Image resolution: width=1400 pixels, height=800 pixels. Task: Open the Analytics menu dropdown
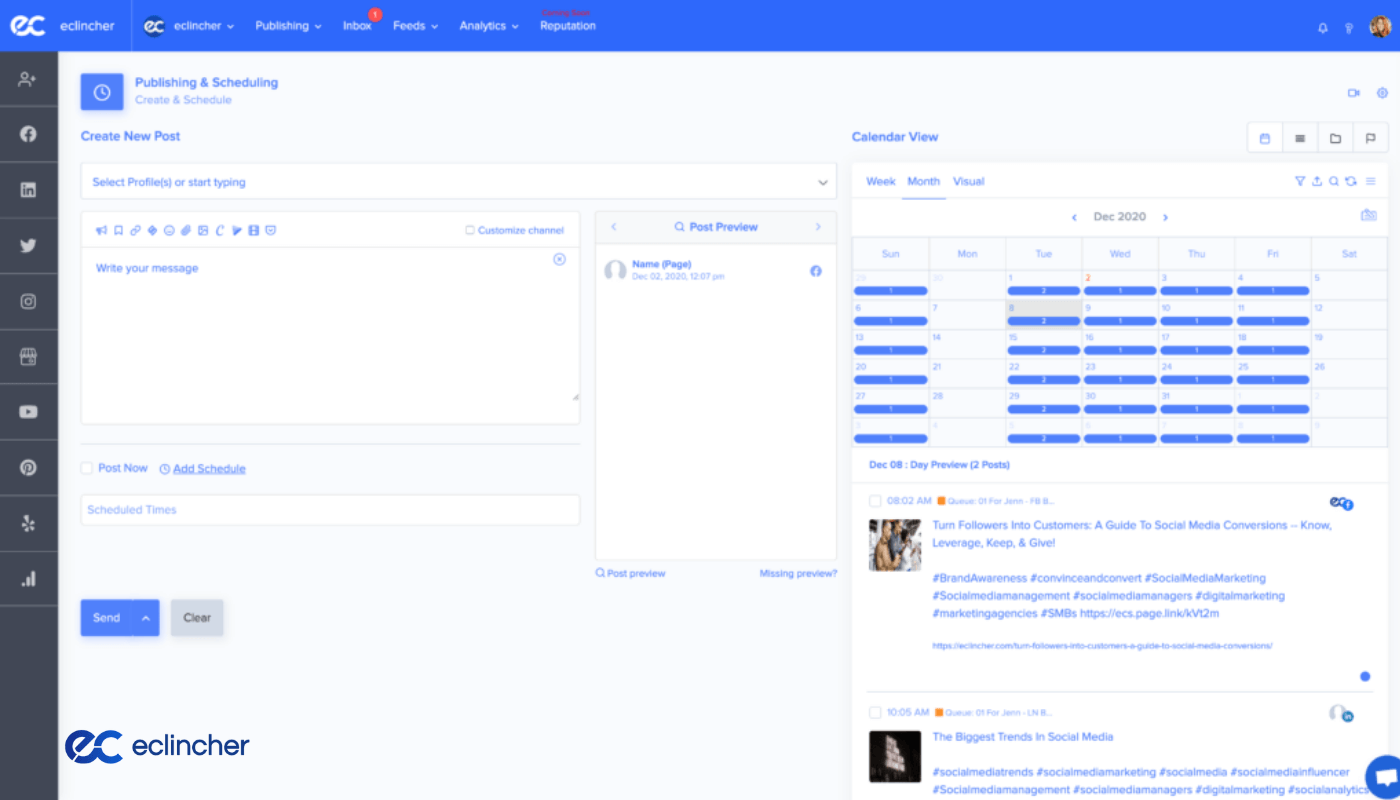point(489,26)
